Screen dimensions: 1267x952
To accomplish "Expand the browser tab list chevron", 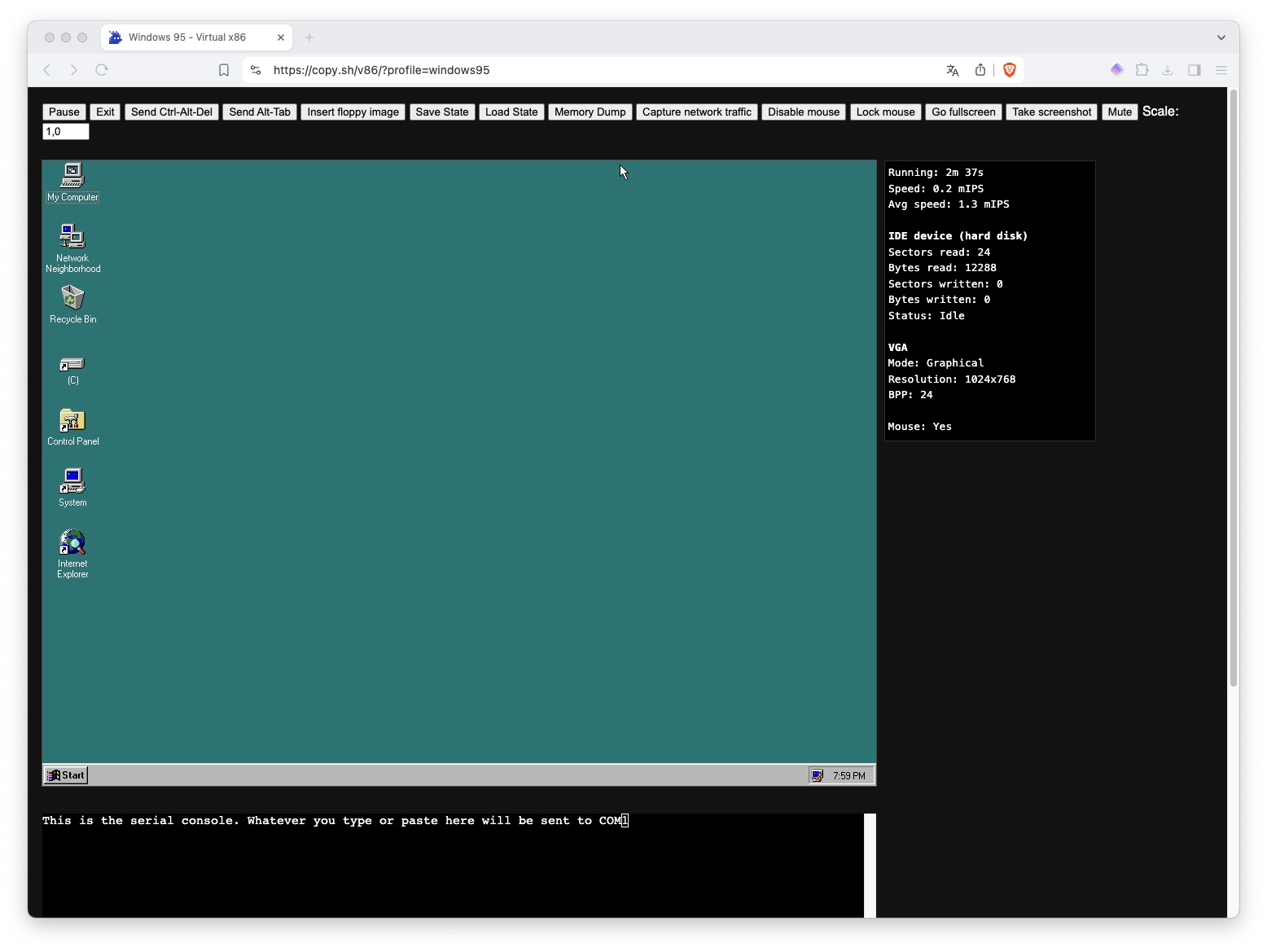I will 1221,37.
